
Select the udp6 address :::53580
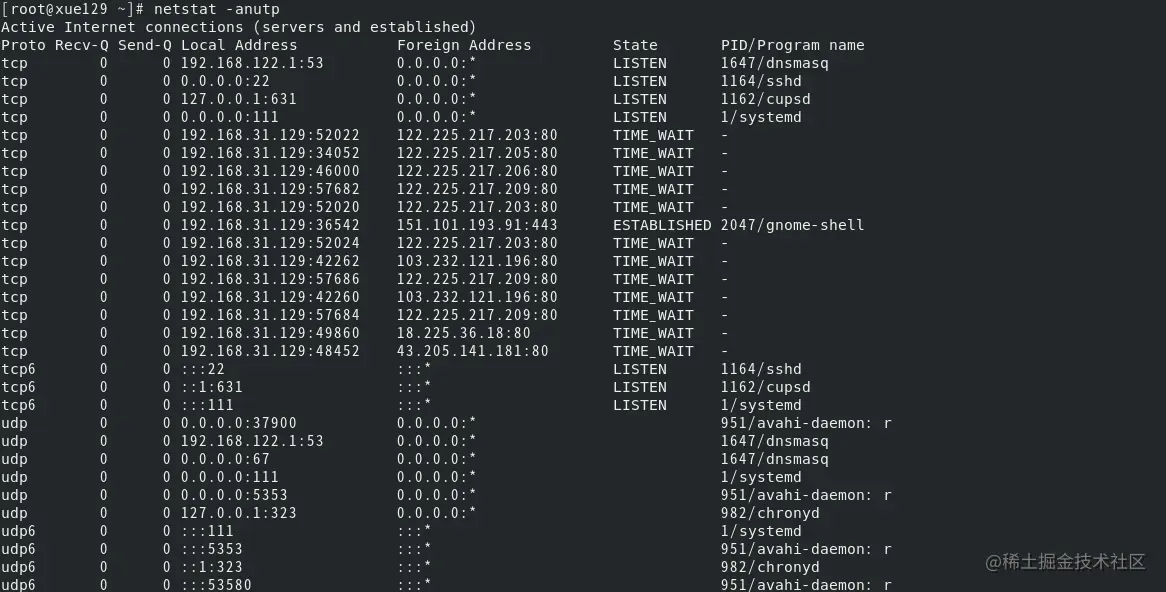click(x=216, y=585)
